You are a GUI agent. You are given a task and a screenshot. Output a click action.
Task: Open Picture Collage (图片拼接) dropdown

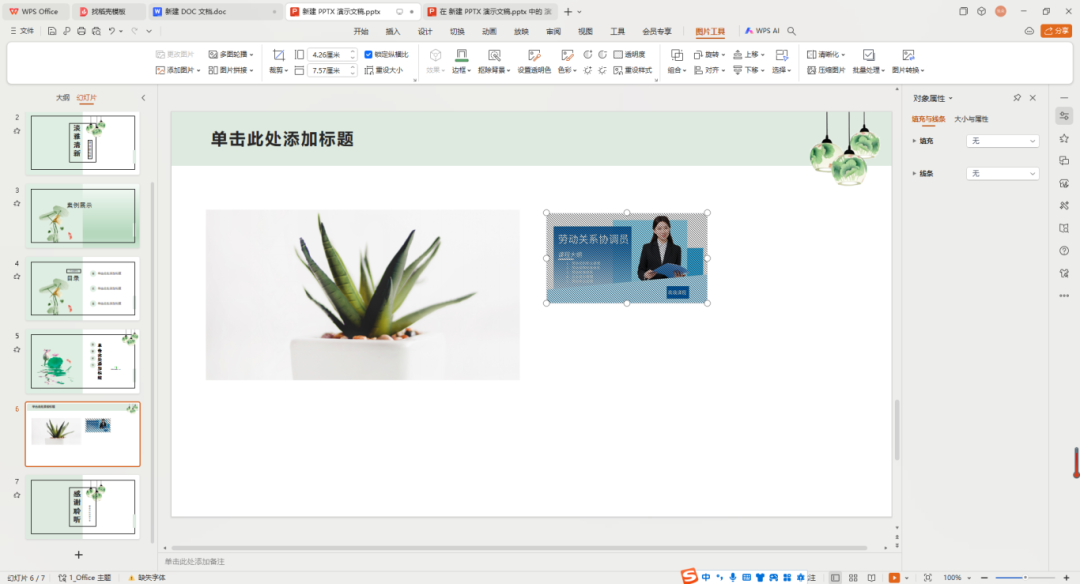pos(231,70)
